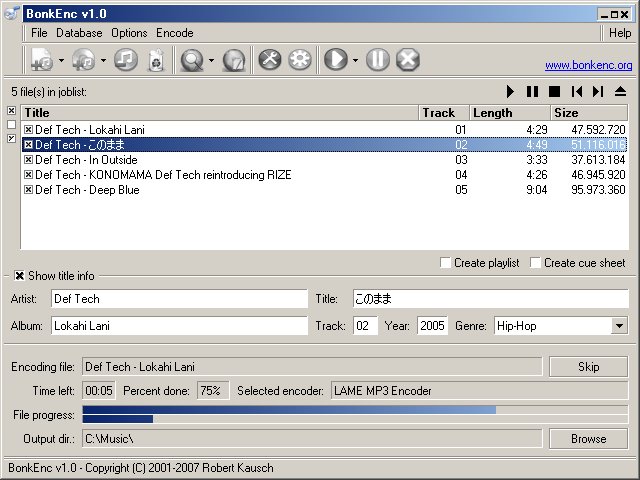The width and height of the screenshot is (640, 480).
Task: Click the Track number field 02
Action: pos(365,326)
